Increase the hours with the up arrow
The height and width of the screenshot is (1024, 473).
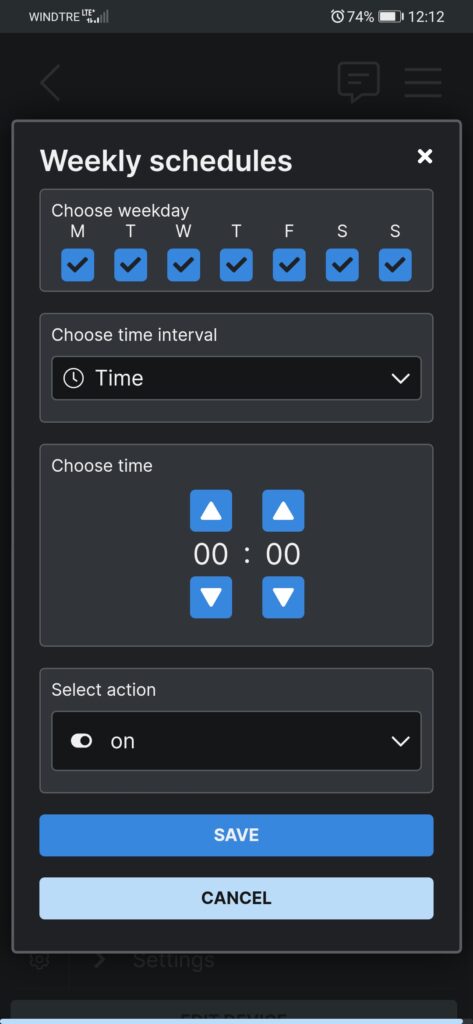point(211,511)
